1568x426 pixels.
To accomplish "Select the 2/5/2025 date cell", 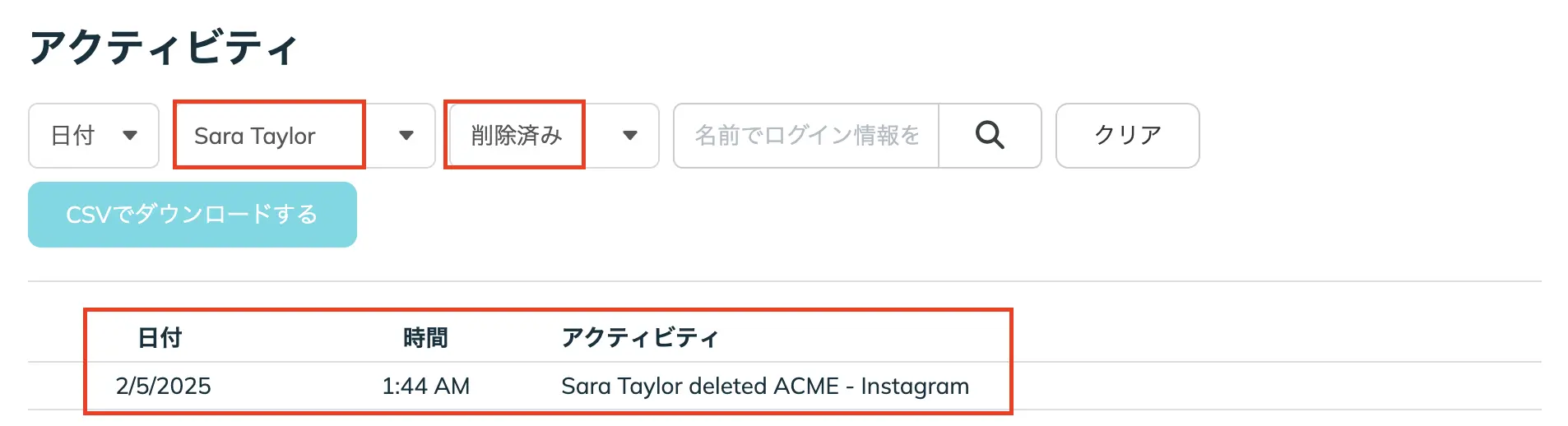I will tap(163, 387).
